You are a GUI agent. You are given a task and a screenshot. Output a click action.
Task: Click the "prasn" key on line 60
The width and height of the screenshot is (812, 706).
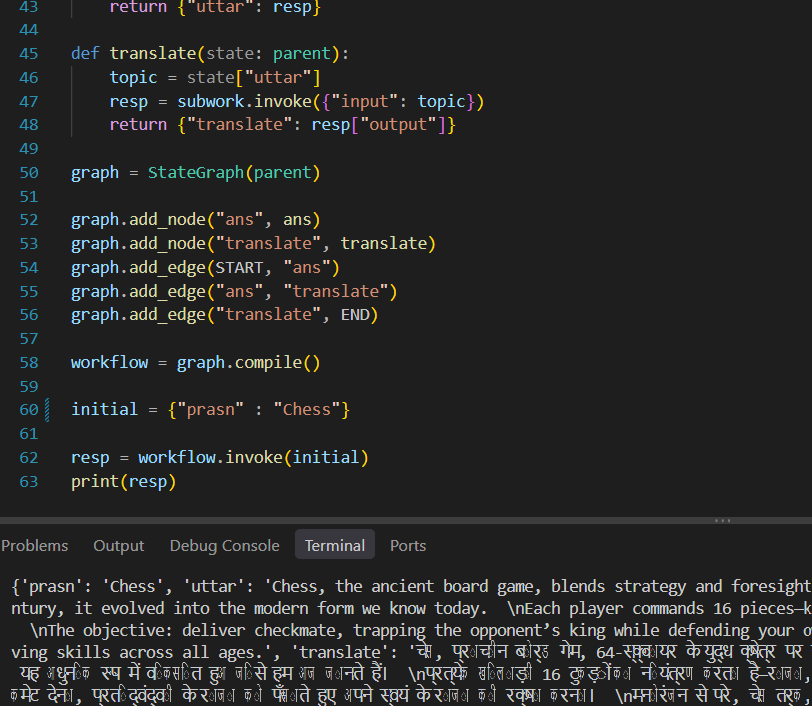coord(210,410)
